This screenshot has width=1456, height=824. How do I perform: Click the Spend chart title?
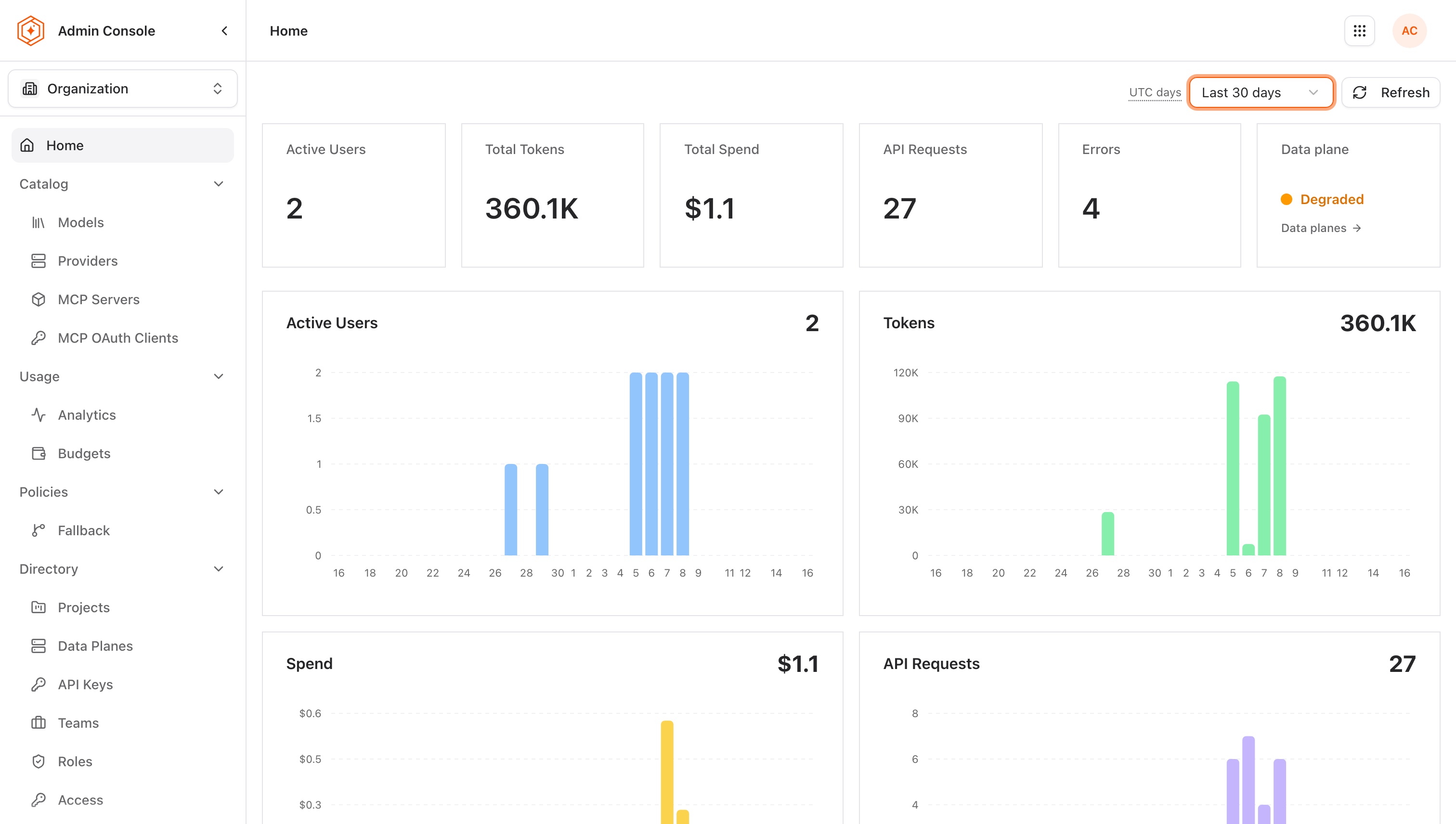click(x=309, y=663)
